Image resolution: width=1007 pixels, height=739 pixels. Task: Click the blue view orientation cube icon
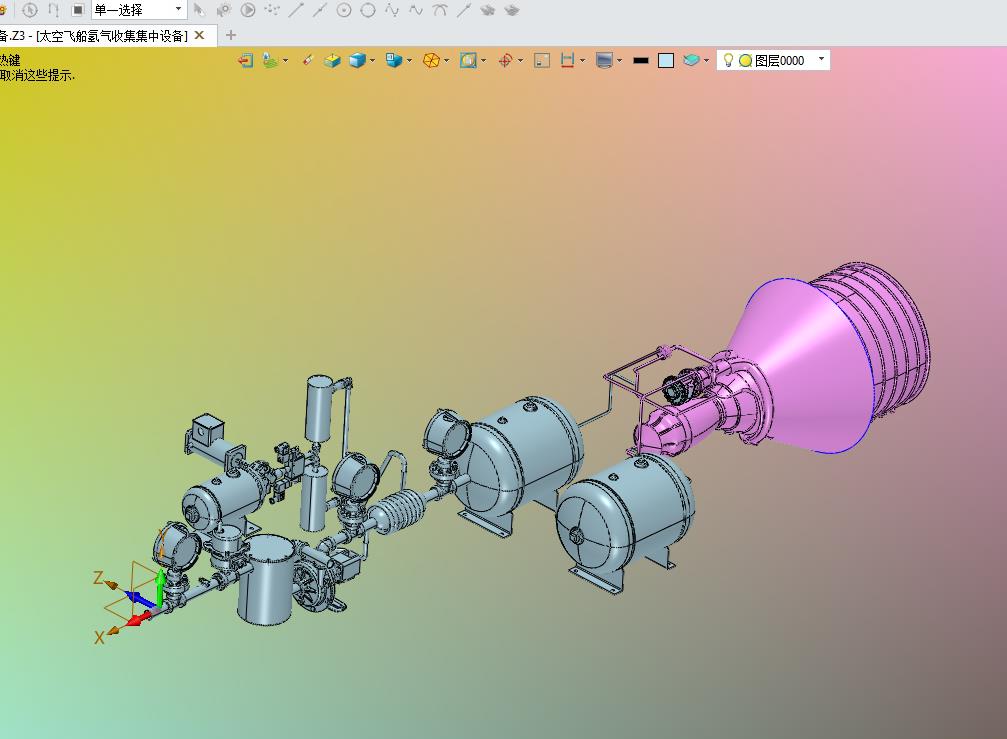tap(394, 60)
